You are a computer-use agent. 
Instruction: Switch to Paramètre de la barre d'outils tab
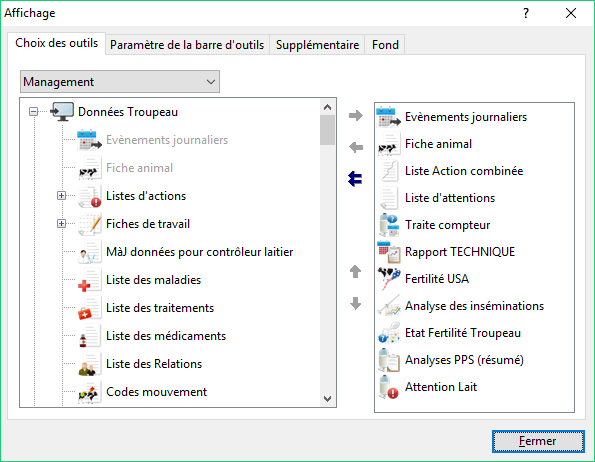tap(187, 45)
